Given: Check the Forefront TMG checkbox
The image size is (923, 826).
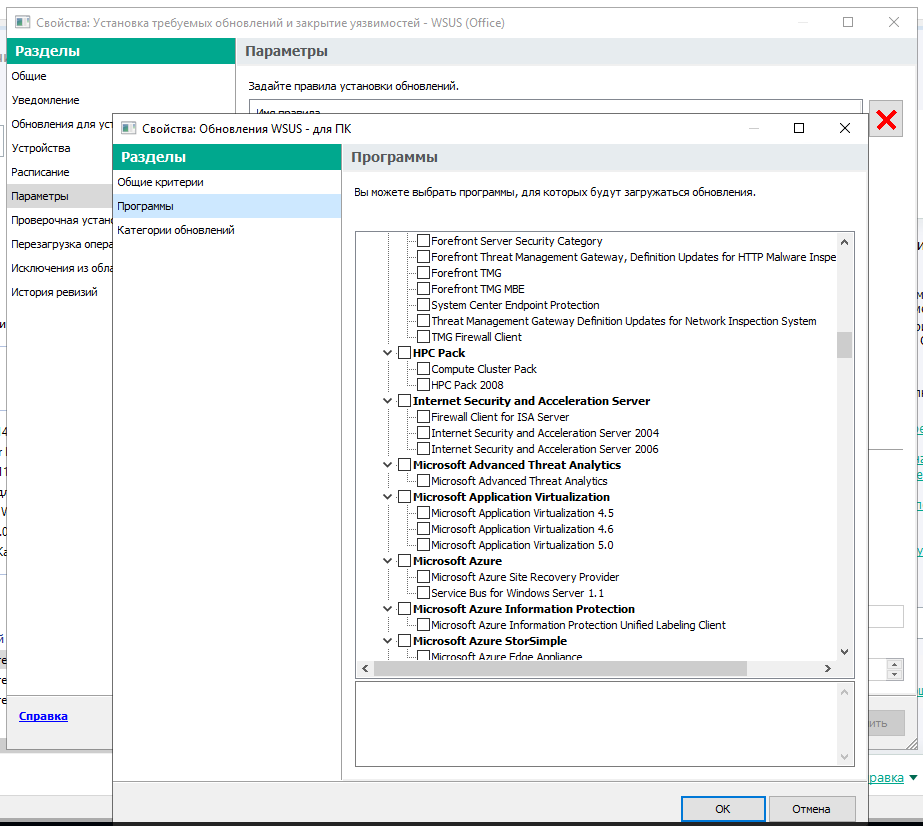Looking at the screenshot, I should [x=423, y=273].
